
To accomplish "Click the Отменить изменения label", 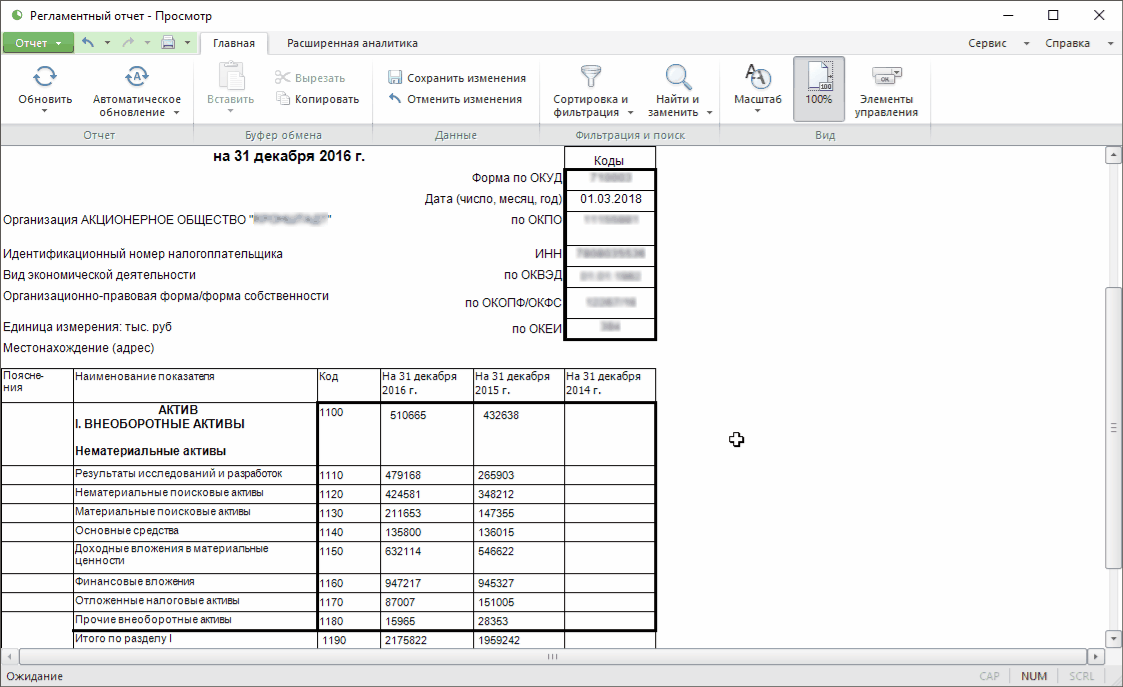I will tap(464, 99).
